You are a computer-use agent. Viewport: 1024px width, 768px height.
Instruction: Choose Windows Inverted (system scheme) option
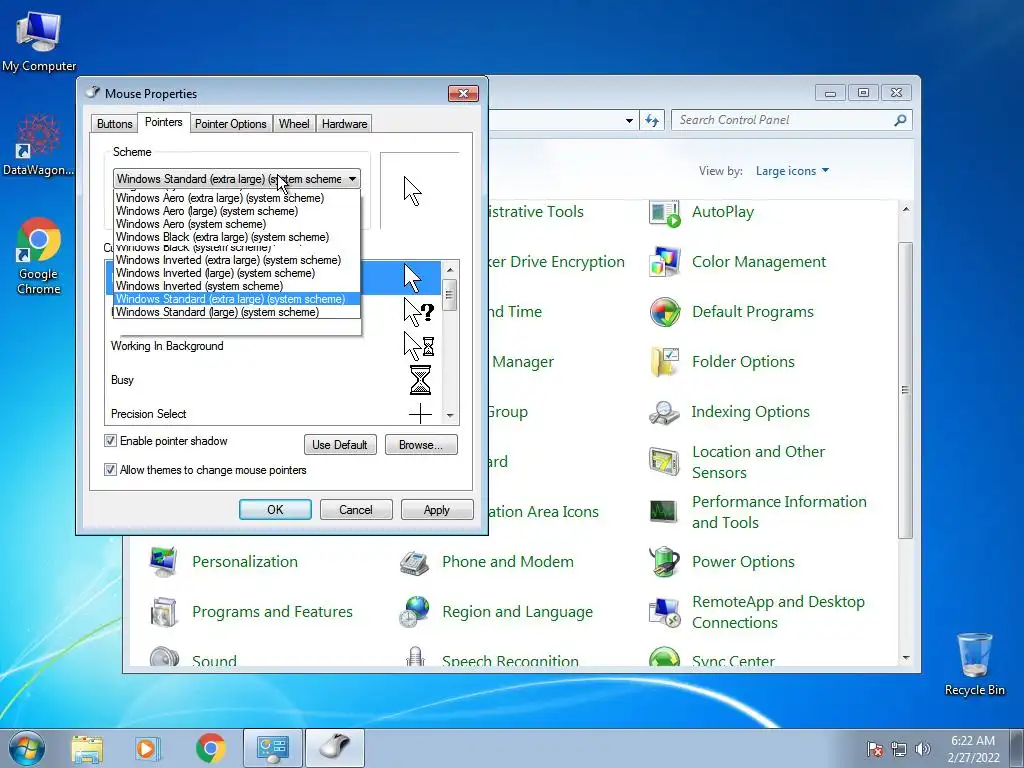tap(236, 286)
